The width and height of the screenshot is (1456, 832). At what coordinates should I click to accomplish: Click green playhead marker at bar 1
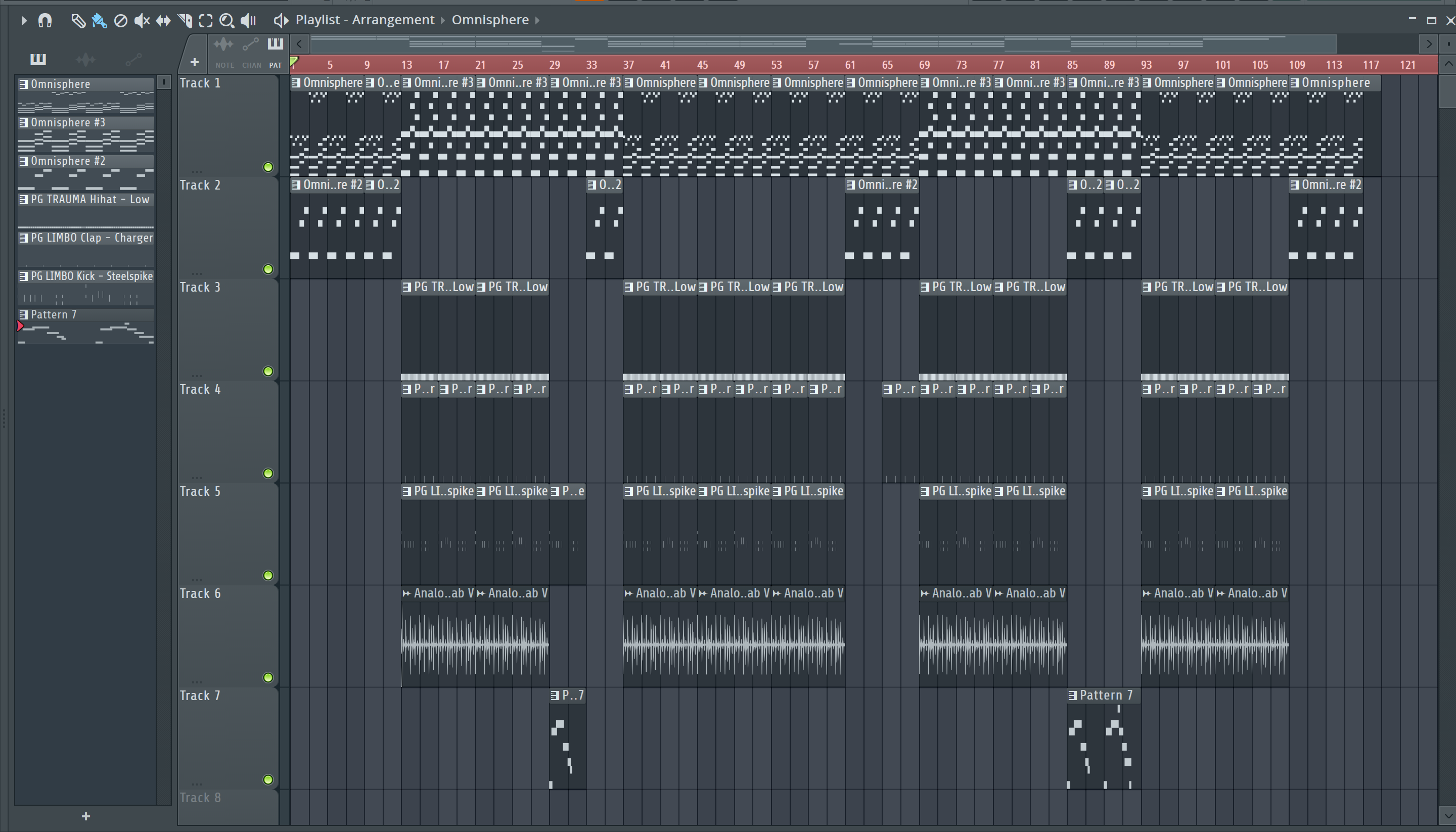click(x=294, y=62)
